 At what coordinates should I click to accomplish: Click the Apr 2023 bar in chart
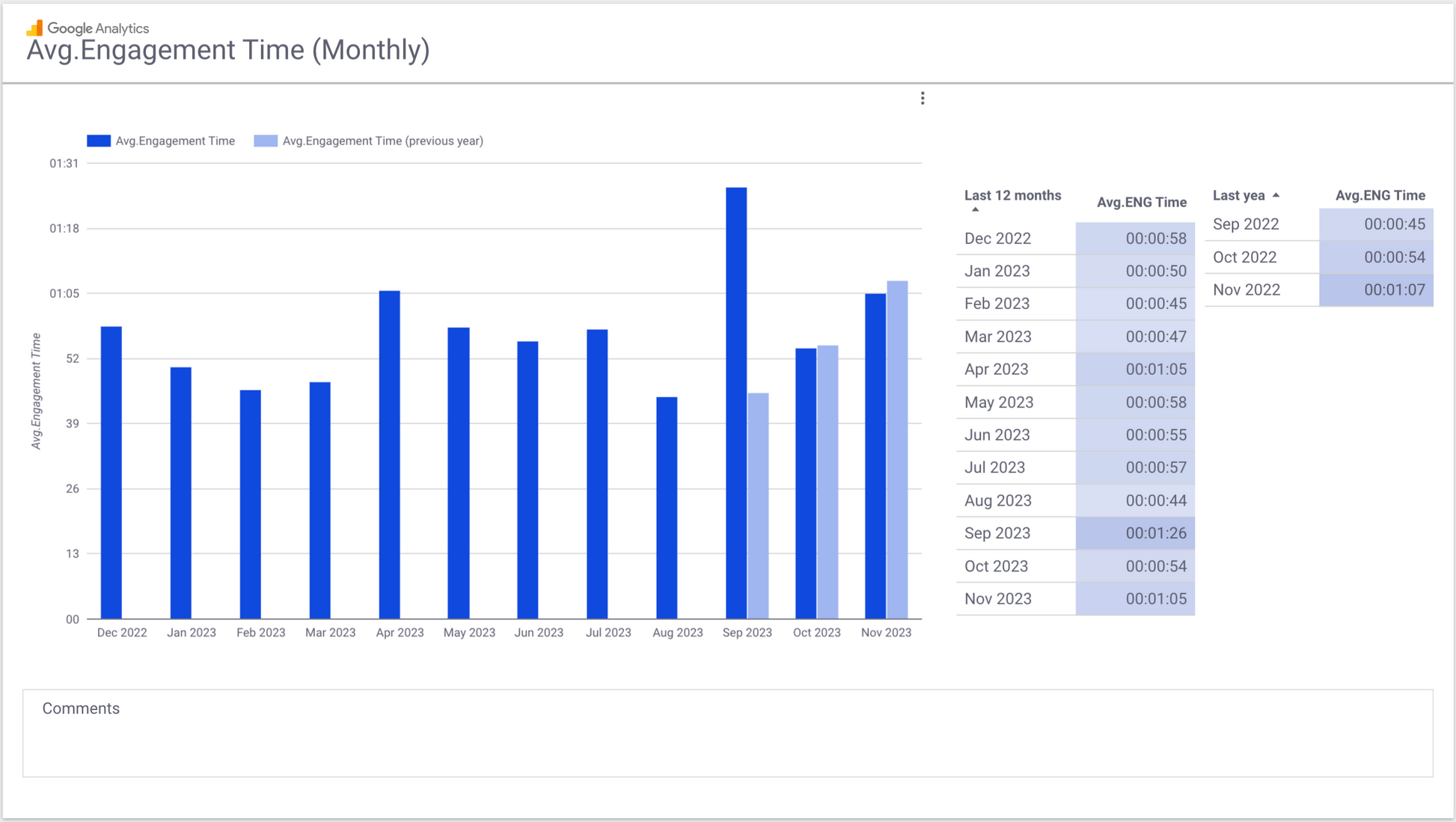(389, 455)
